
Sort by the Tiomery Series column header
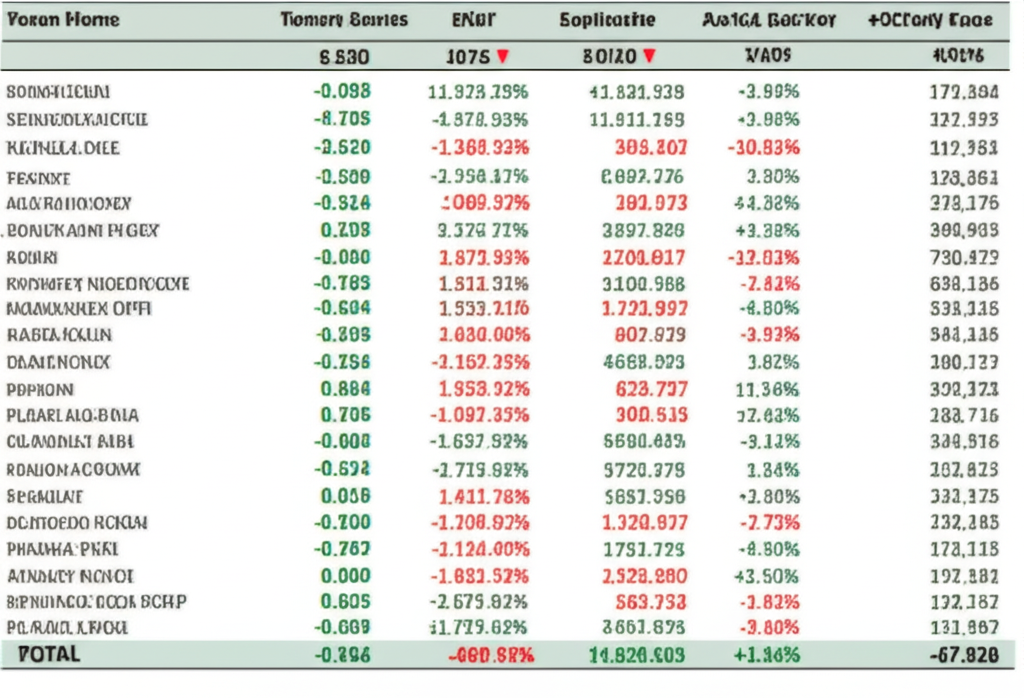pyautogui.click(x=344, y=19)
